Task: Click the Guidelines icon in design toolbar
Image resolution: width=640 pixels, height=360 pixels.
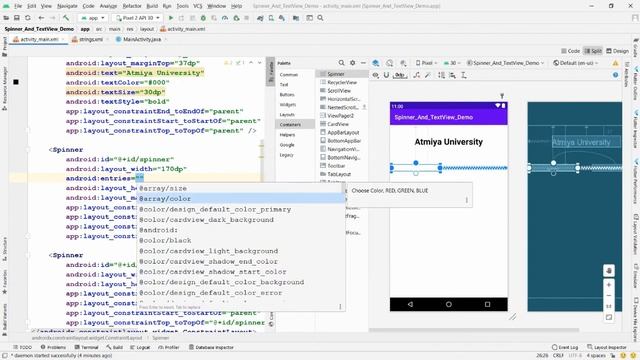Action: click(464, 75)
